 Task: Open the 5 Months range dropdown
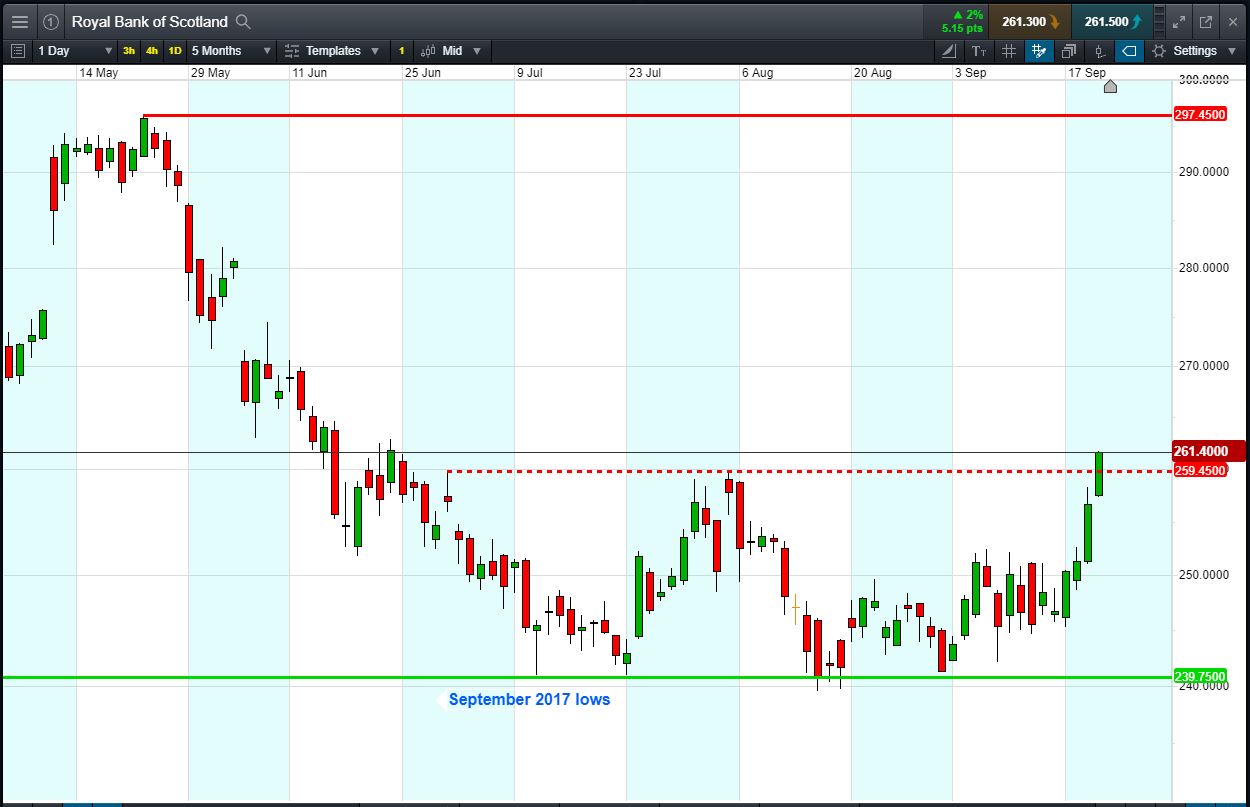tap(231, 51)
